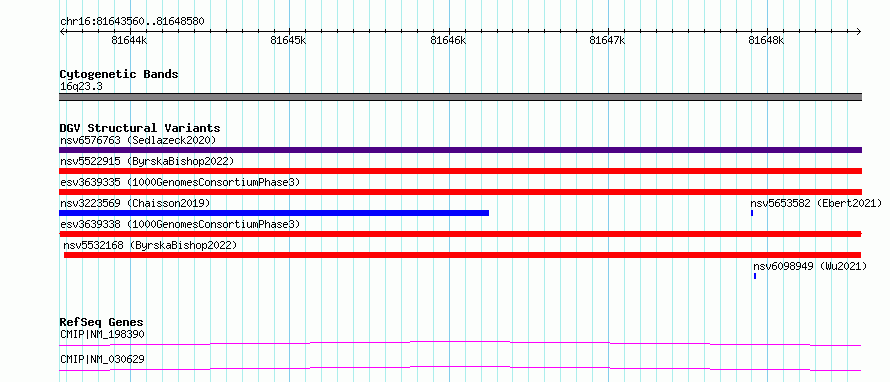Click the esv3639335 (1000GenomesConsortiumPhase3) label
Image resolution: width=890 pixels, height=382 pixels.
[179, 182]
